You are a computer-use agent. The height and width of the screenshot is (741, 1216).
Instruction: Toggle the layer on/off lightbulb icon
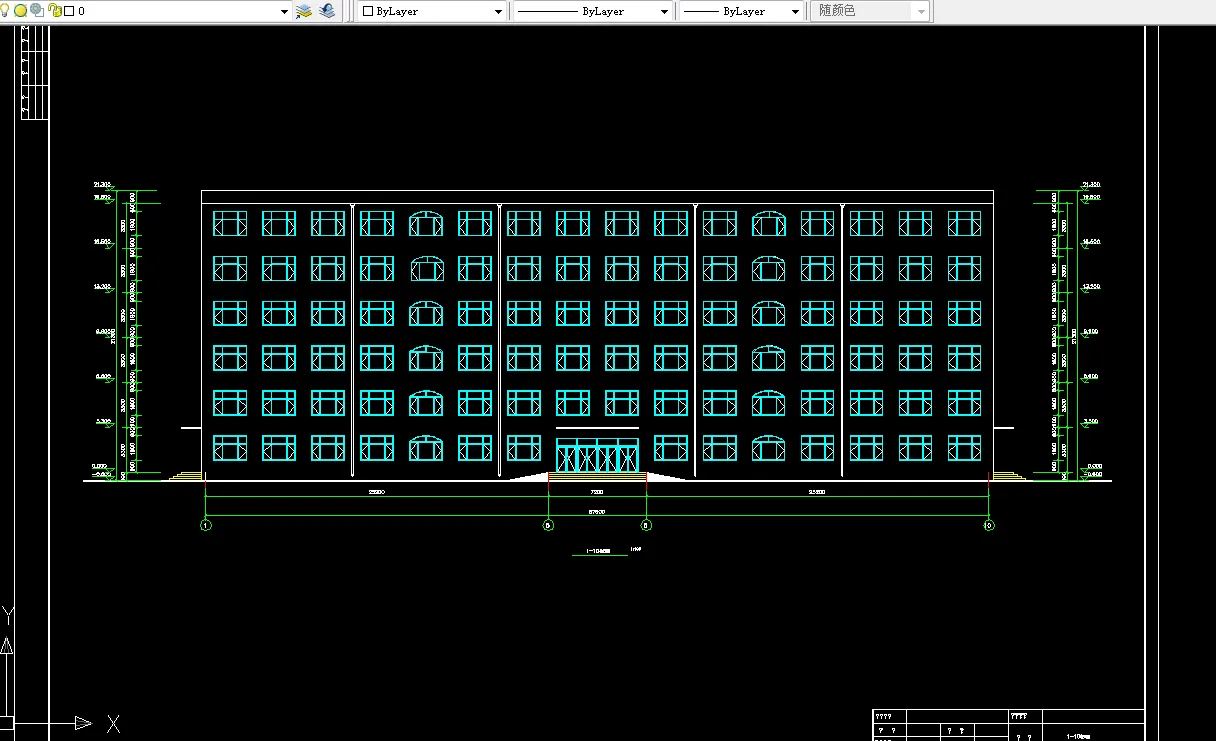point(5,11)
